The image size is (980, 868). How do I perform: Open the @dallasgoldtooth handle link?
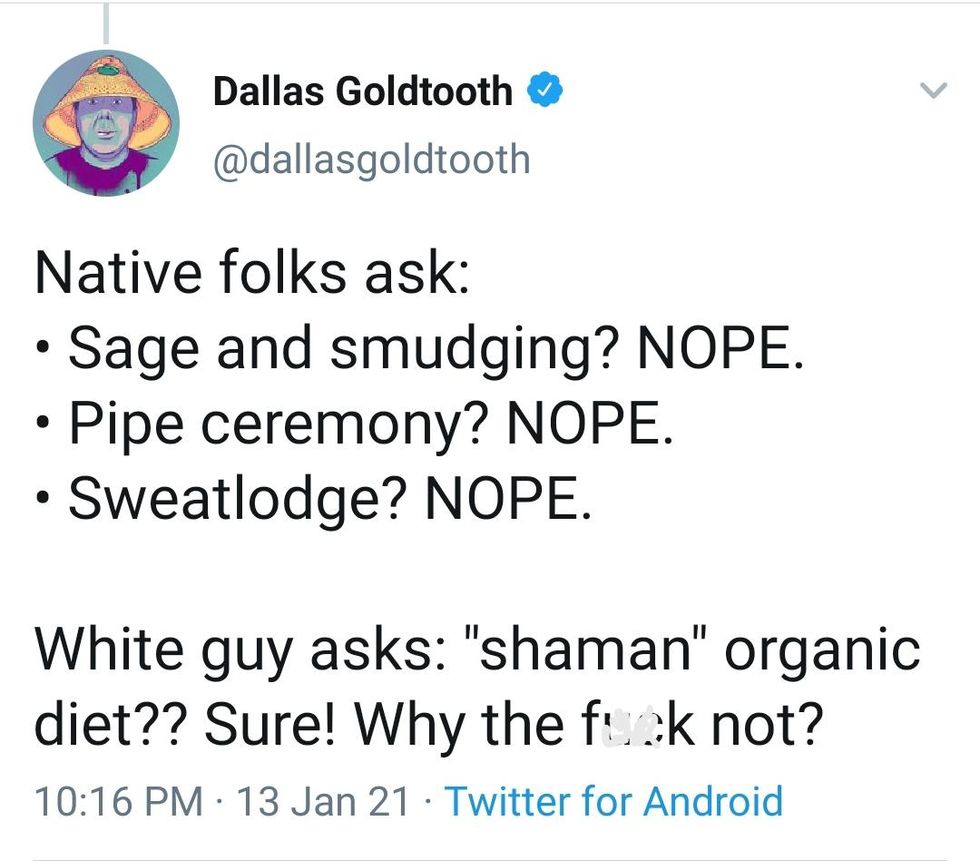point(371,159)
